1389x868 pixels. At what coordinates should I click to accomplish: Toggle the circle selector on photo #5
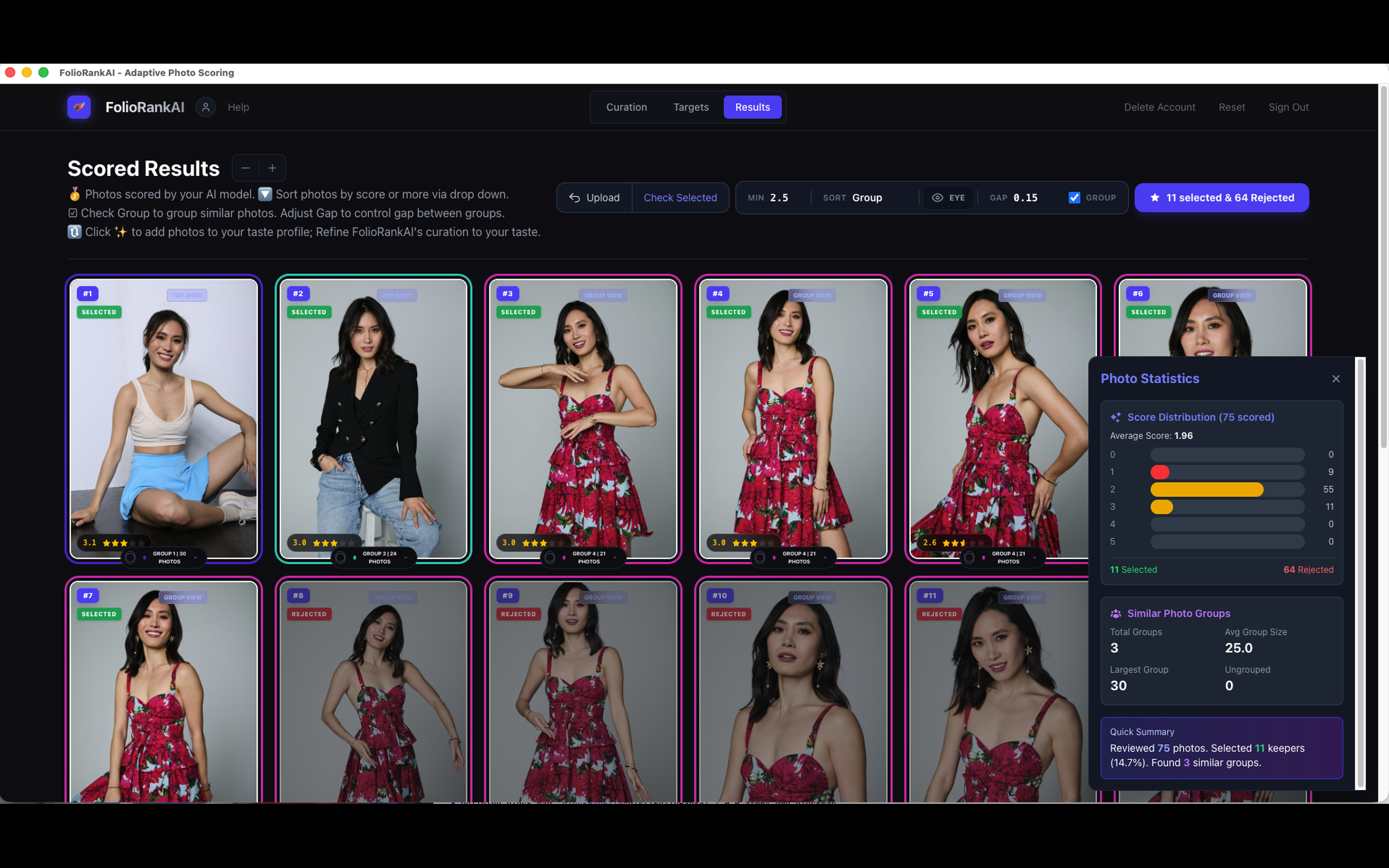969,557
